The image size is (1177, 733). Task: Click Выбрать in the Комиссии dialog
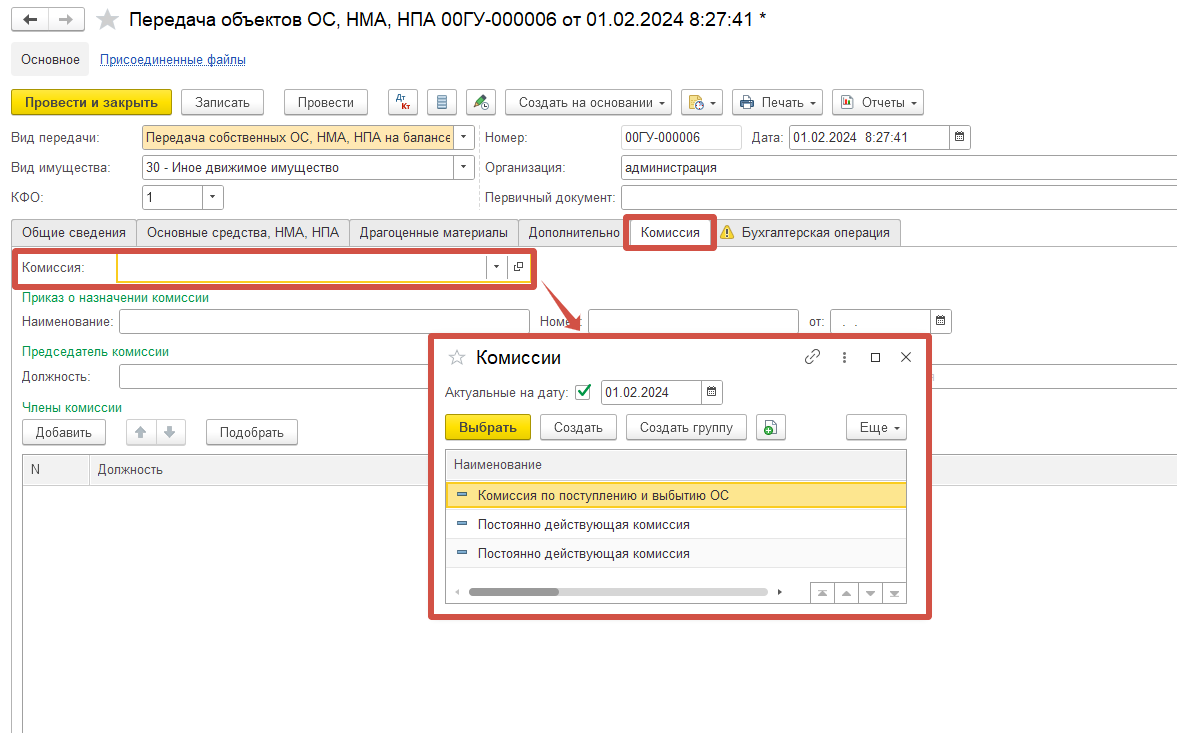click(488, 428)
